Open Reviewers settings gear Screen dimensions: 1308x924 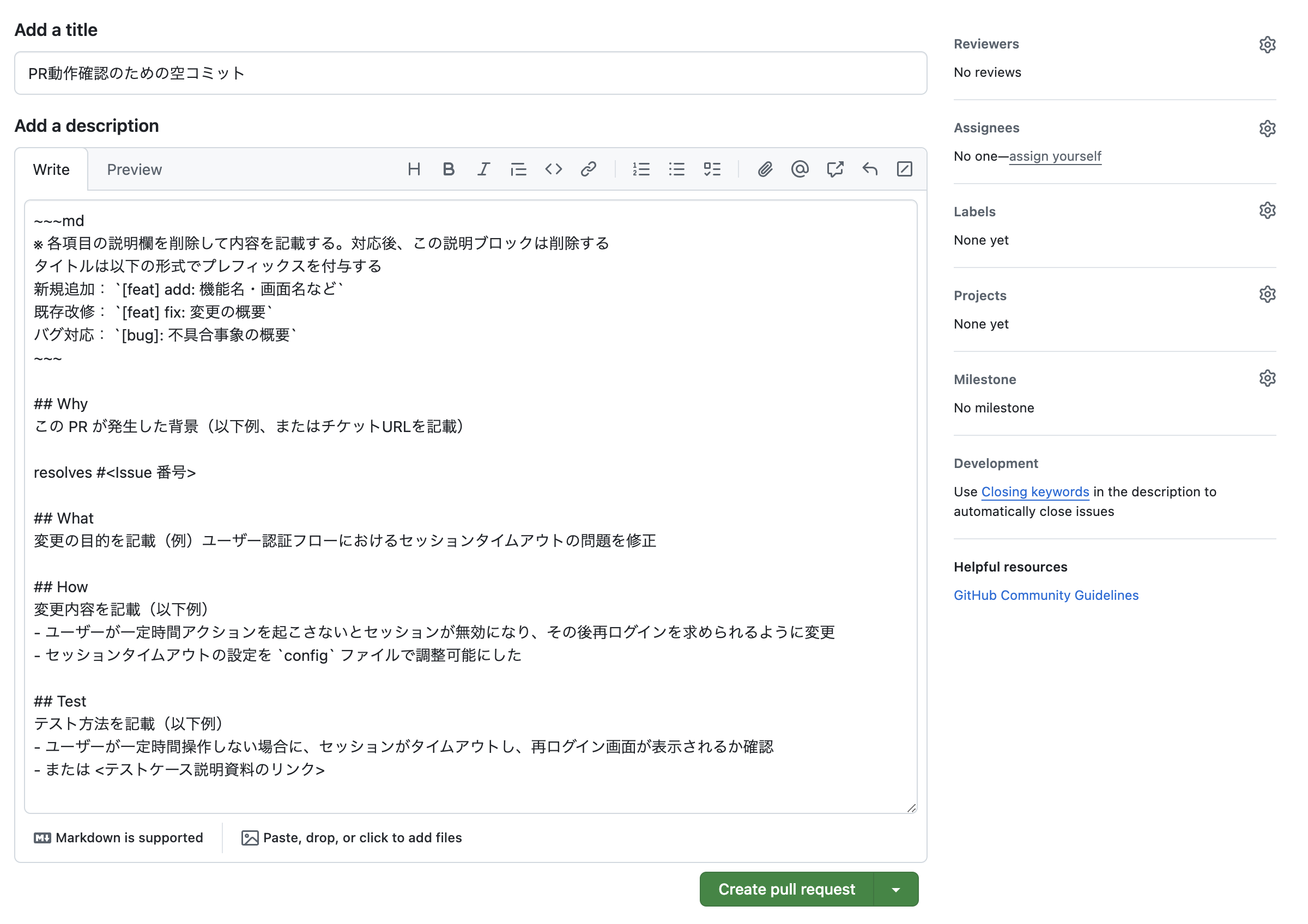coord(1268,45)
